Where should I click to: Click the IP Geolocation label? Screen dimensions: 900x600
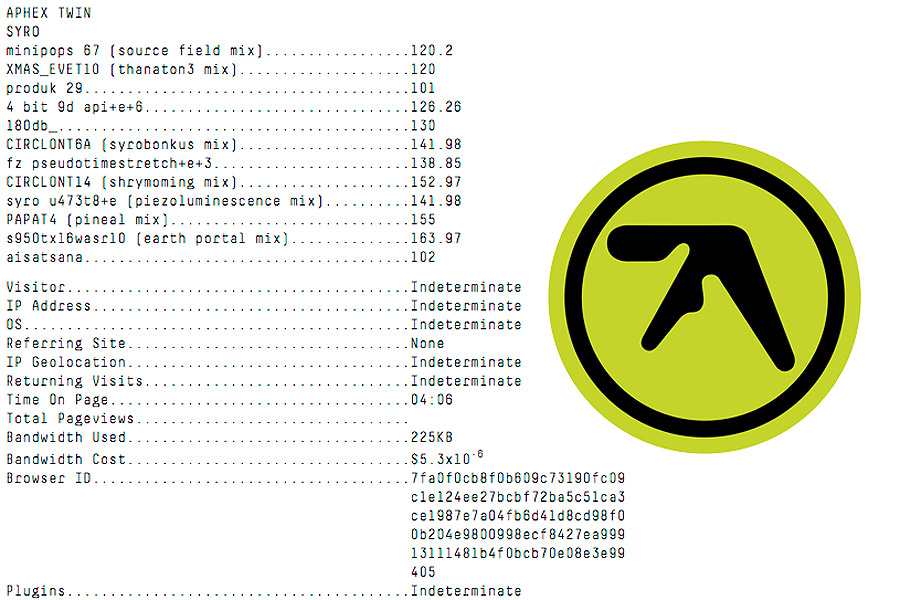point(66,362)
